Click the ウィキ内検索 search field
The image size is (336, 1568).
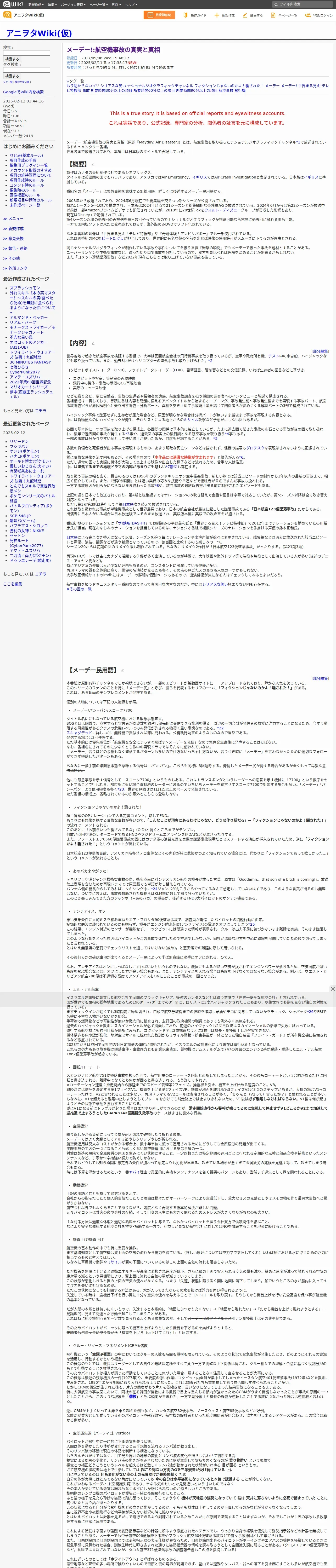point(303,4)
